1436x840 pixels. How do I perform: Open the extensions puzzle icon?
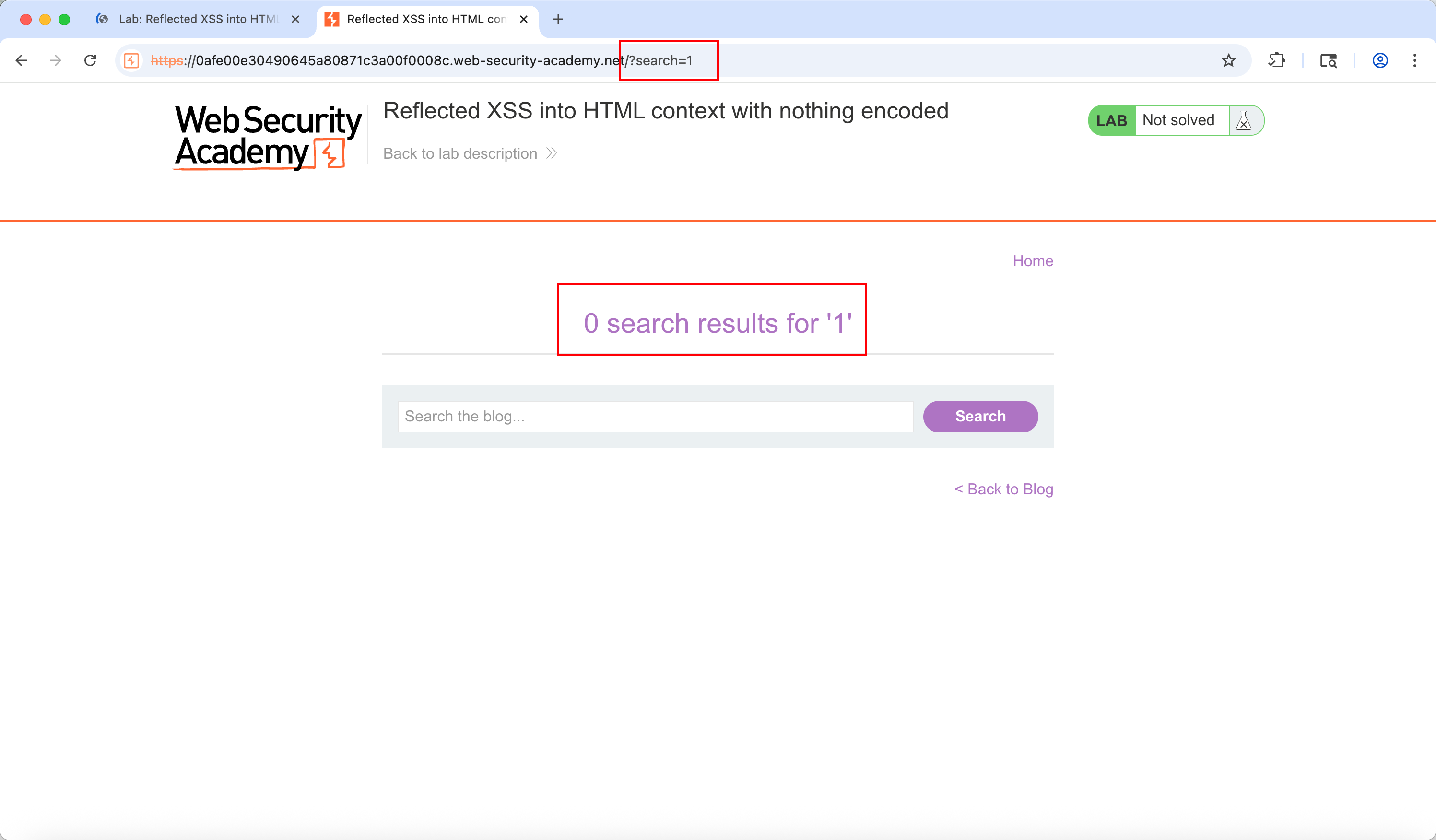(x=1276, y=60)
